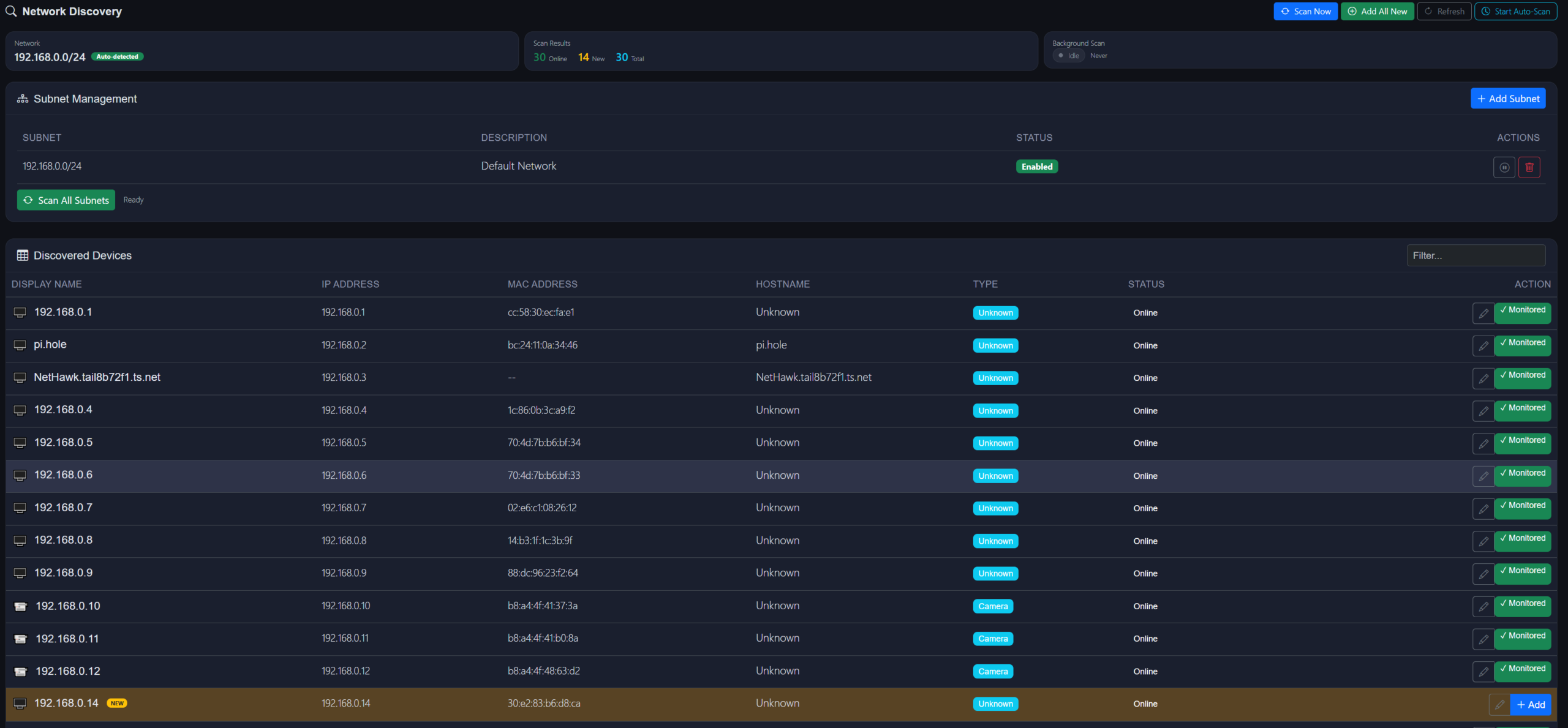The width and height of the screenshot is (1568, 728).
Task: Edit the 192.168.0.8 device entry
Action: coord(1483,541)
